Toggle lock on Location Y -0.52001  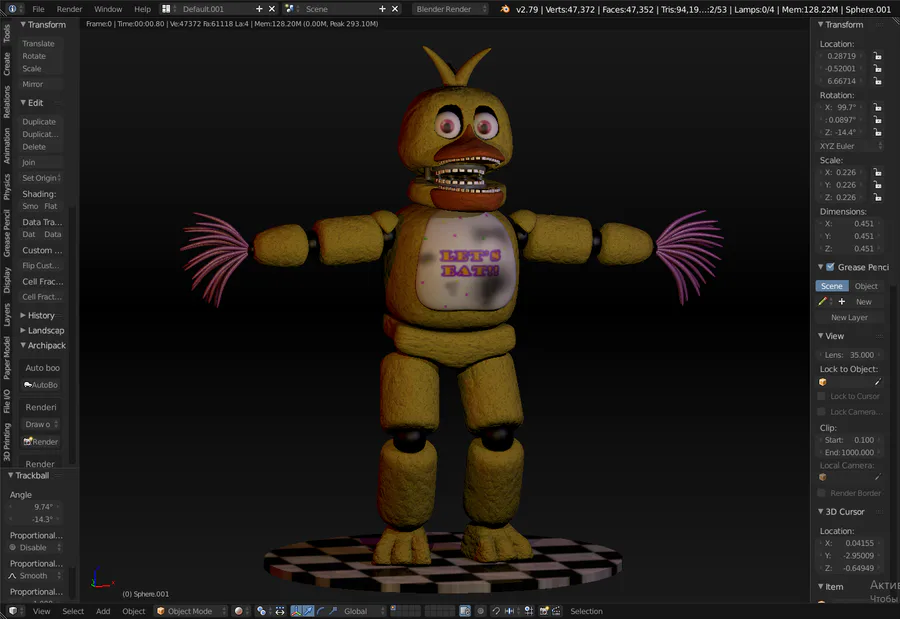pos(877,68)
